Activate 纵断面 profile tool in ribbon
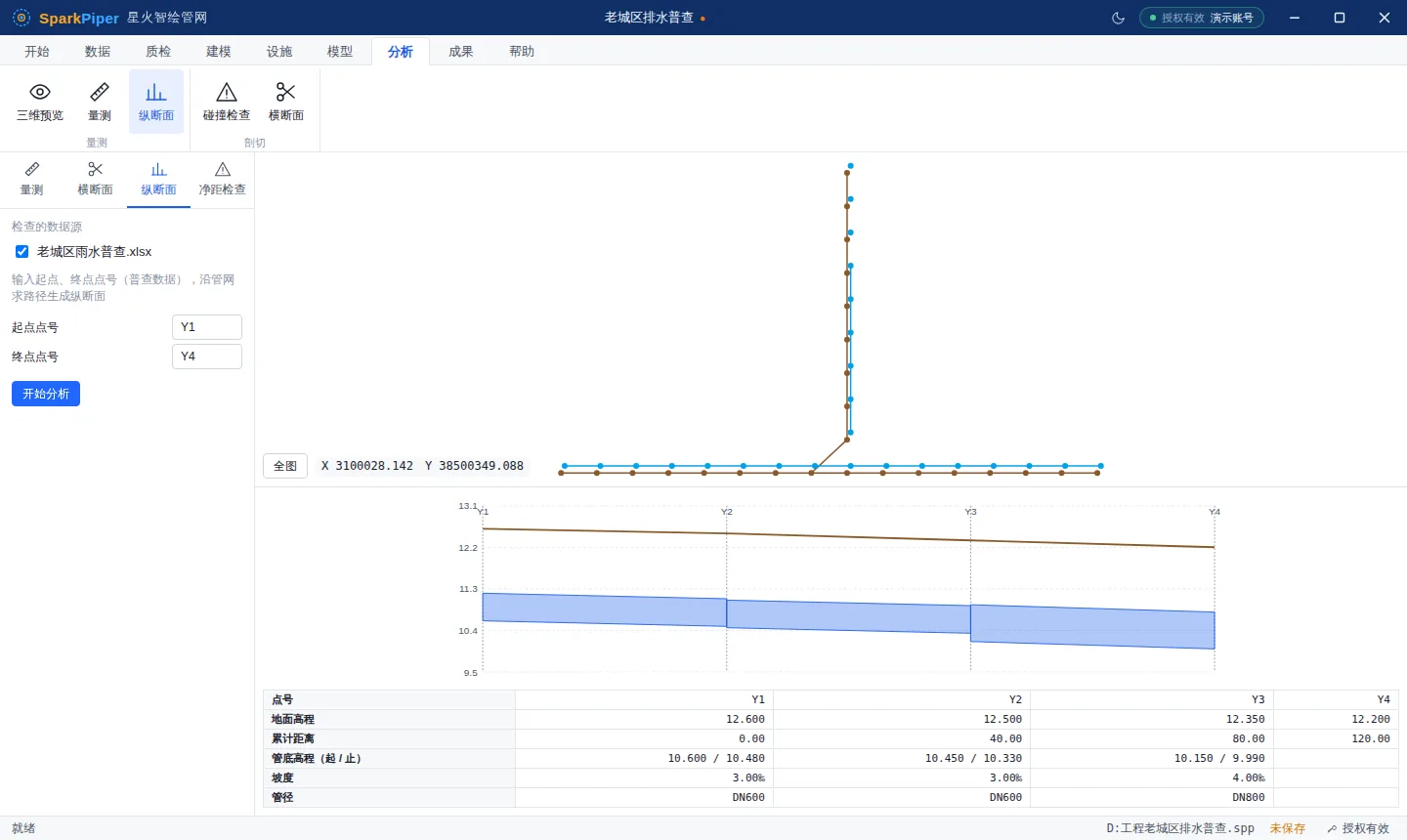This screenshot has width=1407, height=840. pyautogui.click(x=156, y=102)
